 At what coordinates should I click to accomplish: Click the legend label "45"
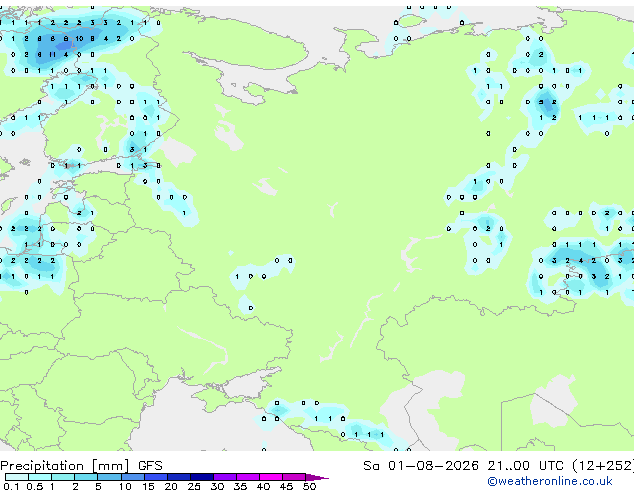[286, 486]
